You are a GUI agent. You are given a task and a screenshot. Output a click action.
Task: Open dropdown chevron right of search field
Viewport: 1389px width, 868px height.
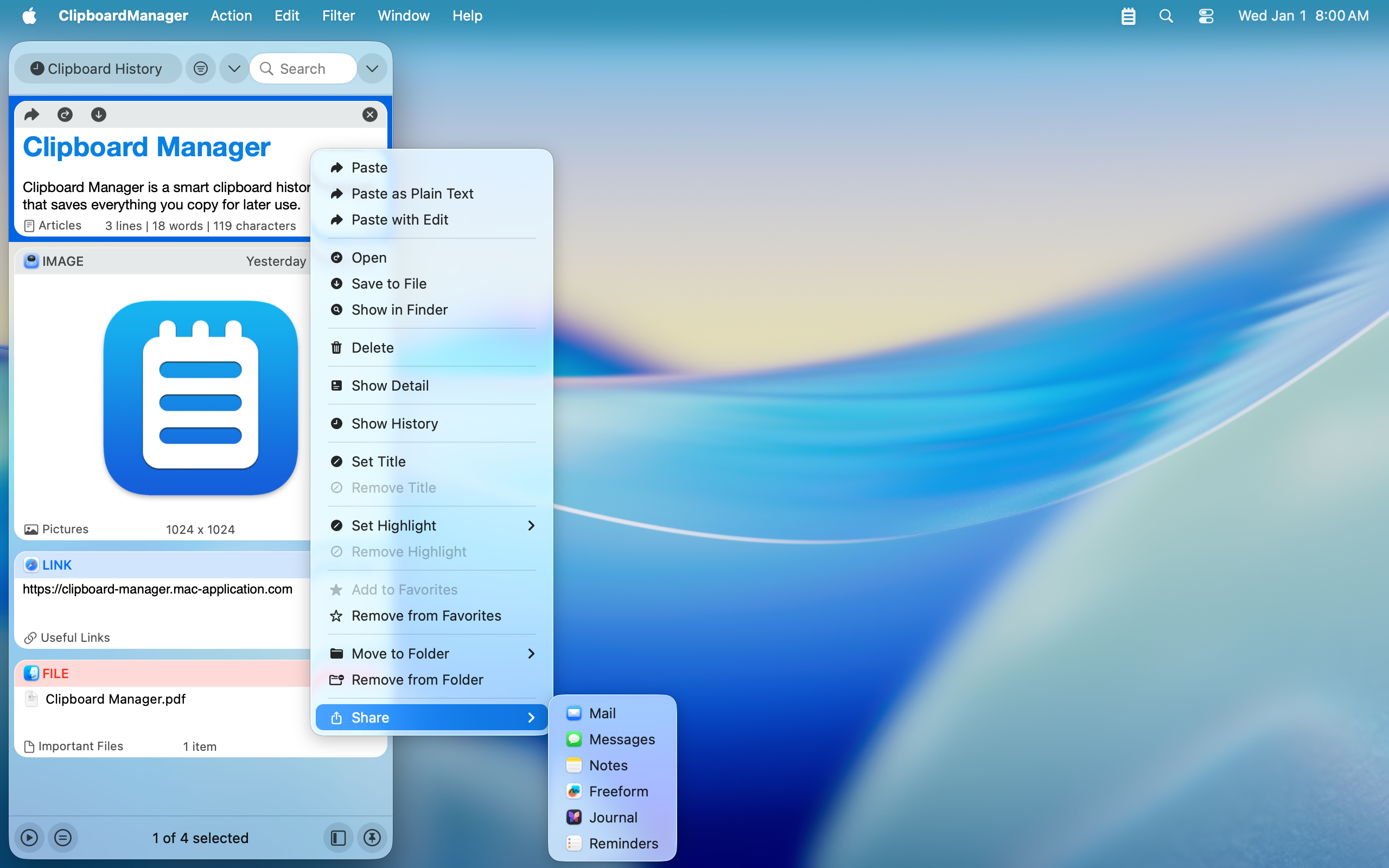point(372,69)
